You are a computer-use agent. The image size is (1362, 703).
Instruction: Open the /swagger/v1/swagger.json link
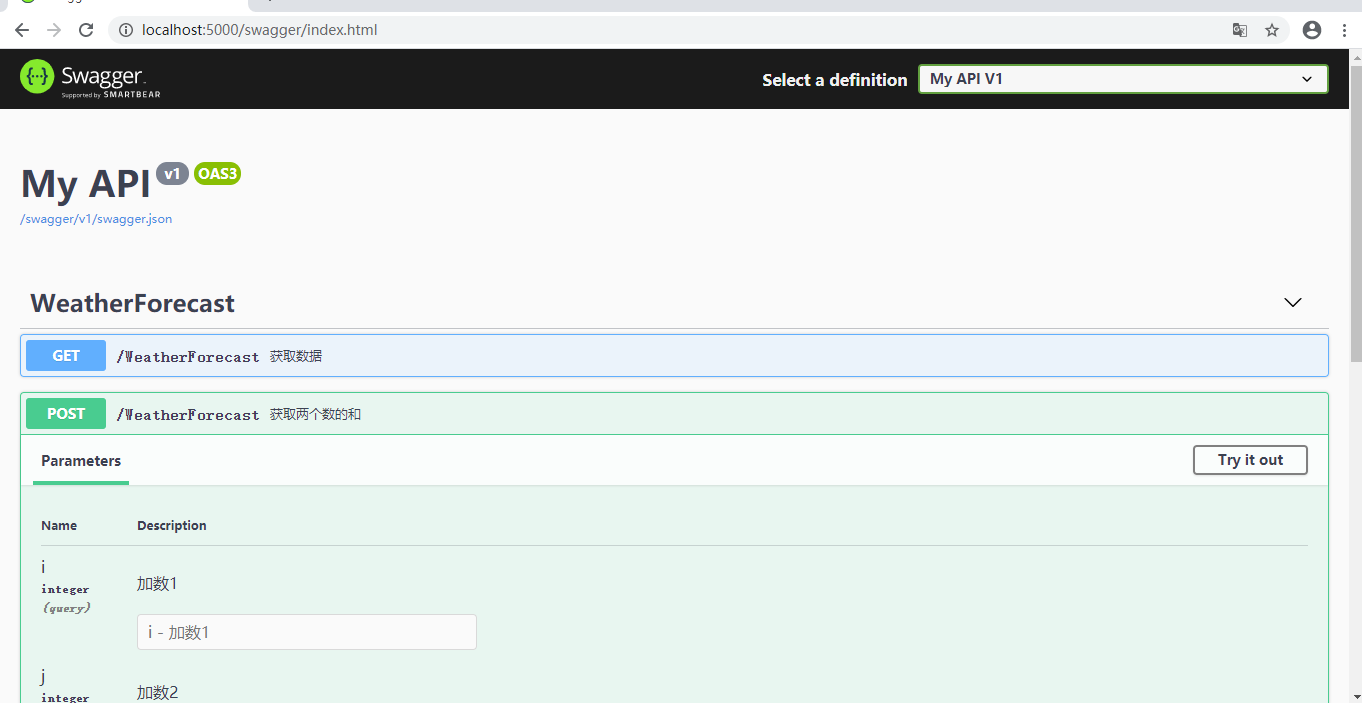[96, 218]
